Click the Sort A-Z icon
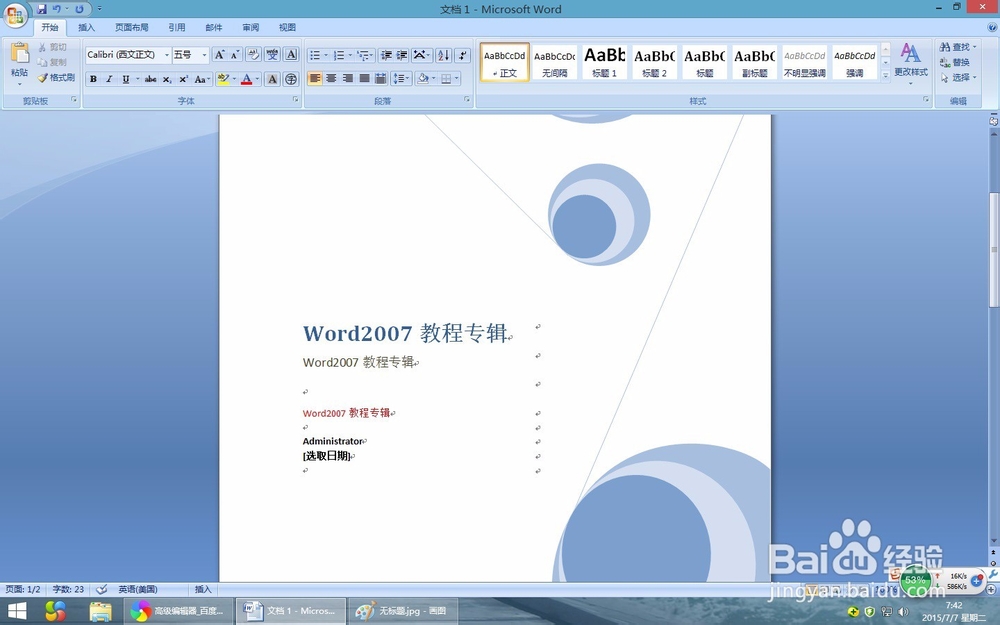The height and width of the screenshot is (625, 1000). click(x=444, y=55)
